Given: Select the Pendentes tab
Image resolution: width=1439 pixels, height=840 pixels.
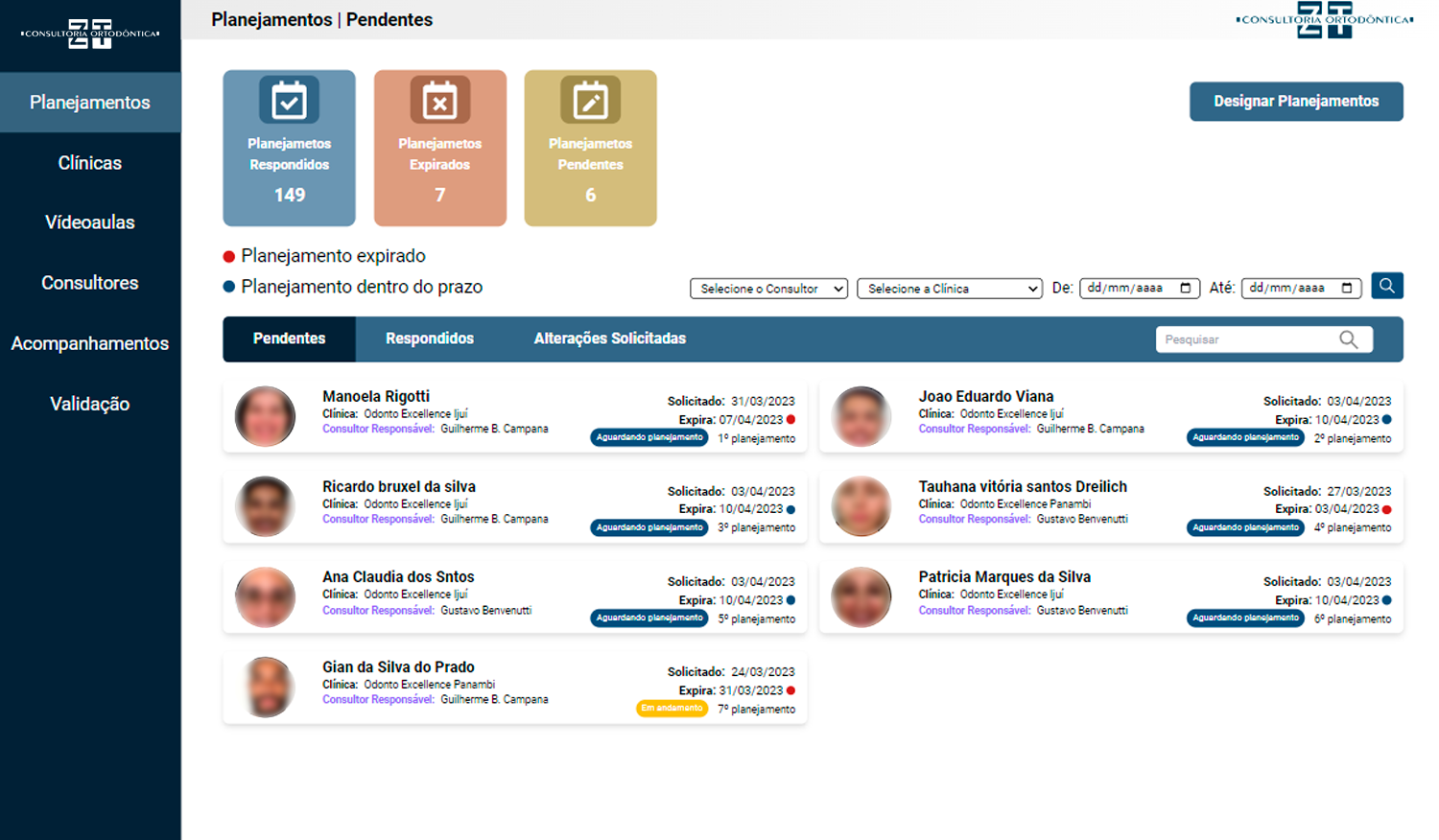Looking at the screenshot, I should pyautogui.click(x=289, y=338).
